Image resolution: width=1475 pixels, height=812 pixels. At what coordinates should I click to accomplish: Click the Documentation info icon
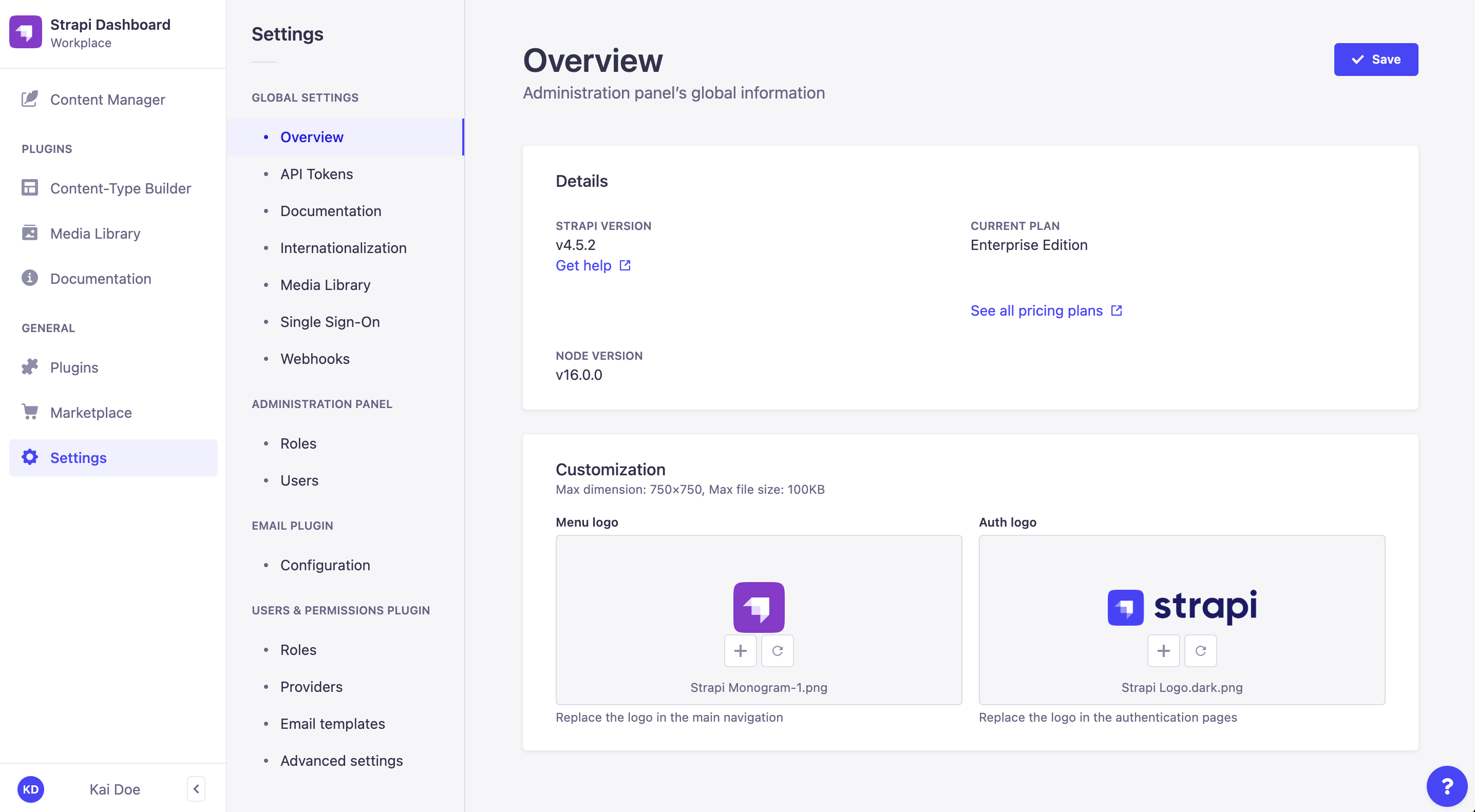coord(30,278)
